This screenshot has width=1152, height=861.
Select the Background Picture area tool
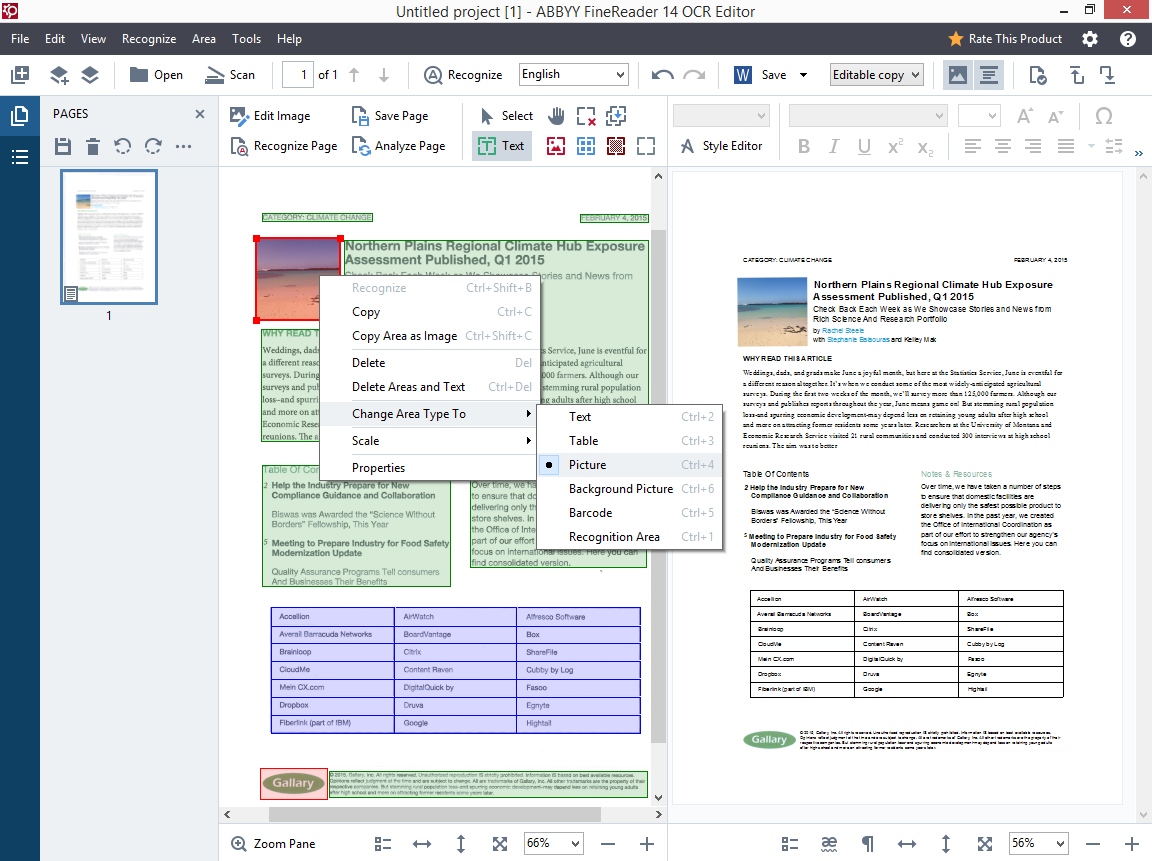coord(616,146)
